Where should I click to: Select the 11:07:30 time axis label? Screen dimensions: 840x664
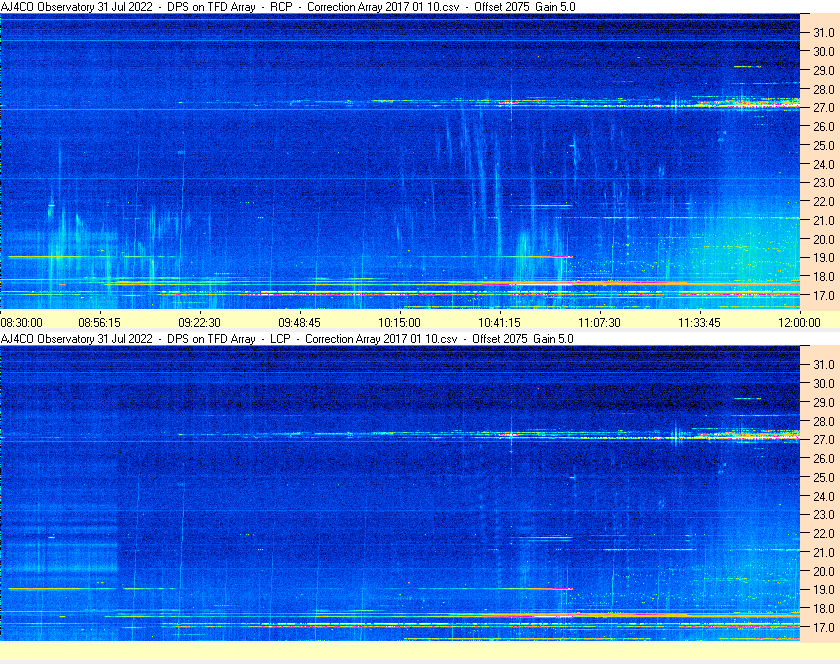[x=599, y=323]
